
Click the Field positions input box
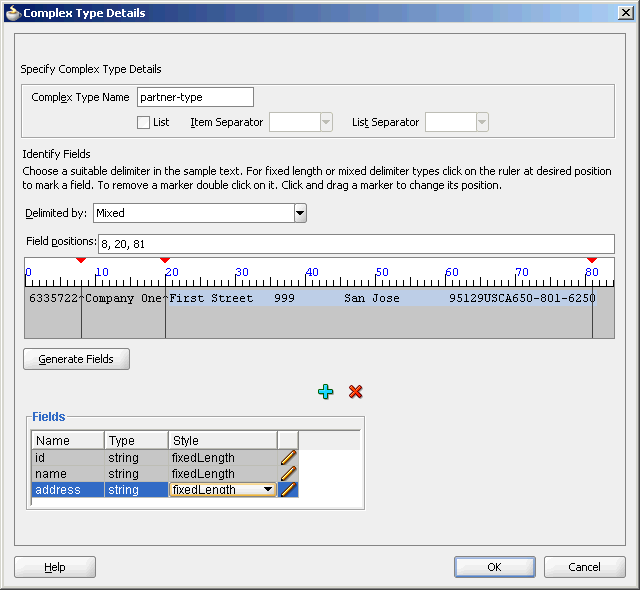[355, 244]
